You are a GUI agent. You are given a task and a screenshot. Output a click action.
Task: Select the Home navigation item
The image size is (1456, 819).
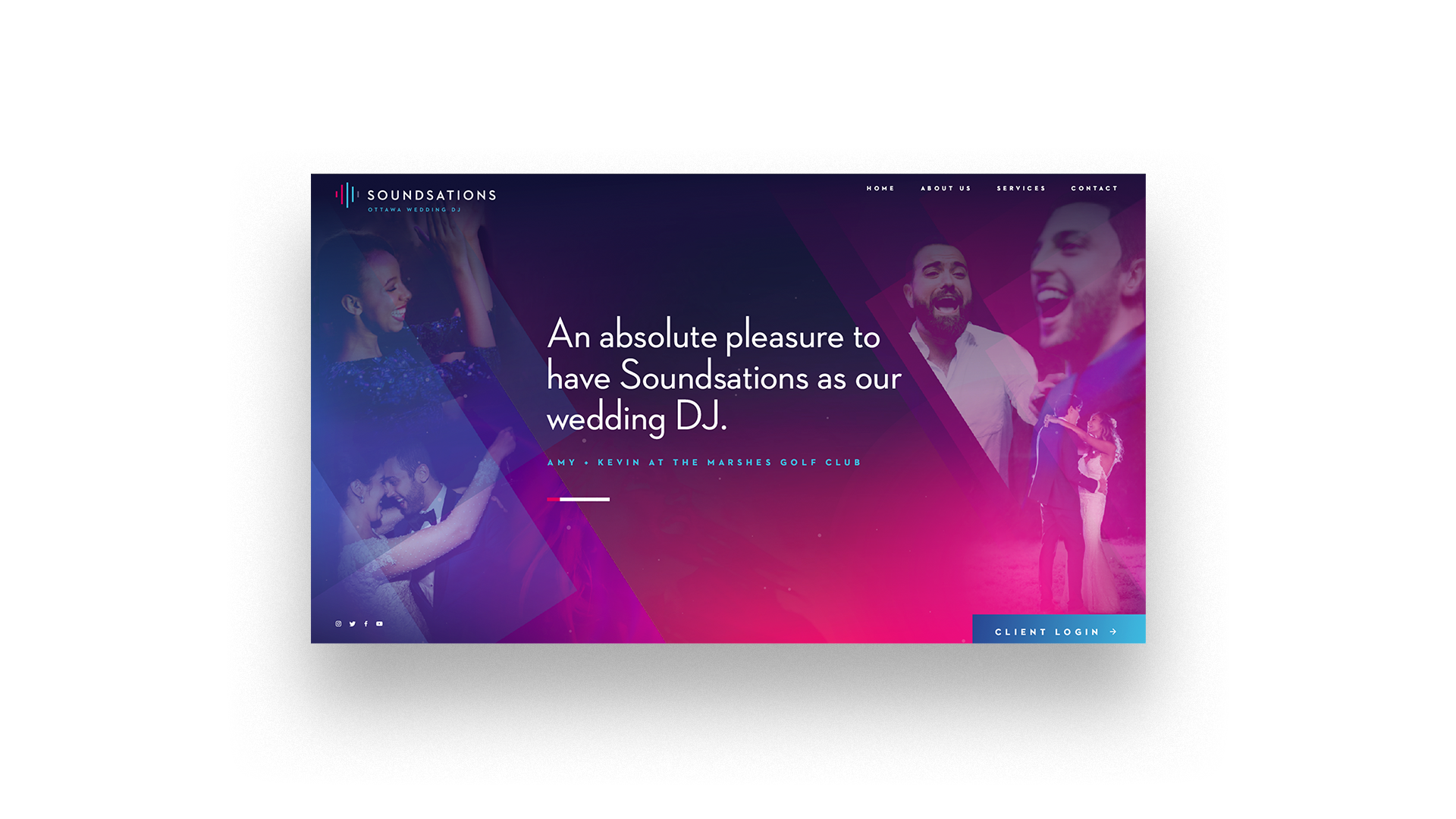point(880,188)
